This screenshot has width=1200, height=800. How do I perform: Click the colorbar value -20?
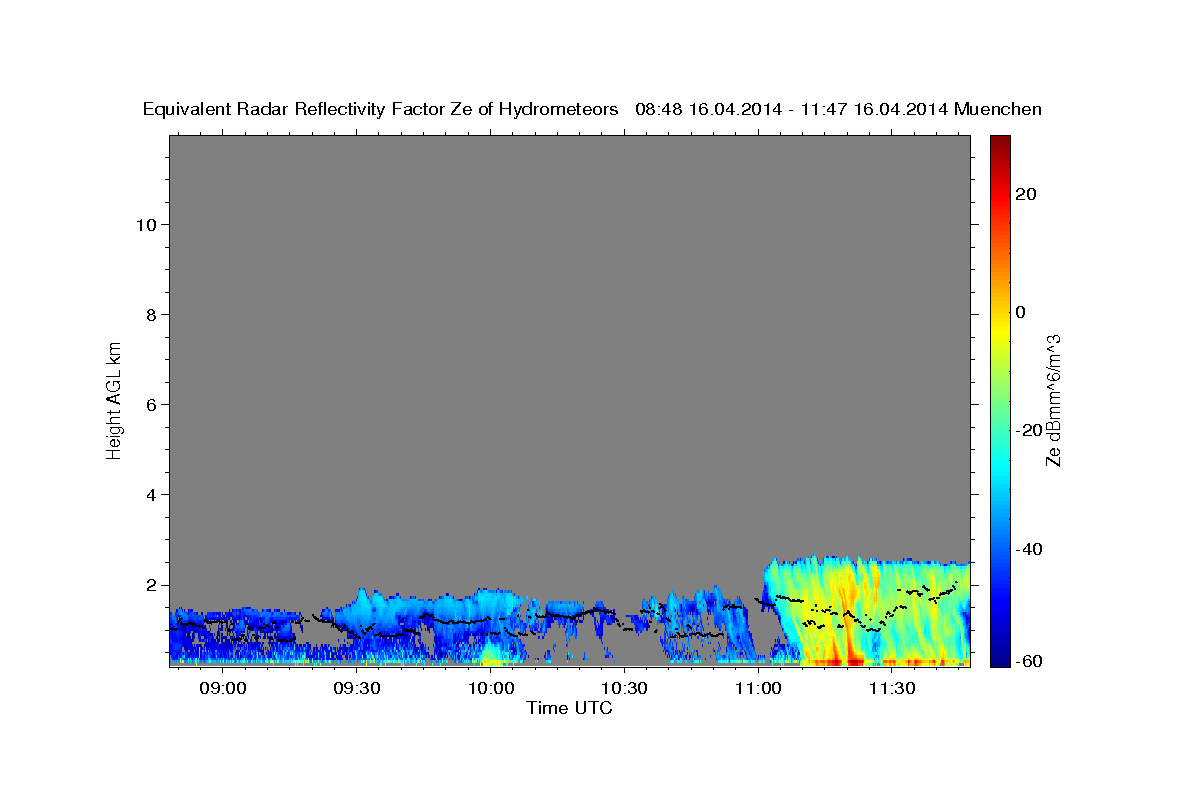[1029, 430]
